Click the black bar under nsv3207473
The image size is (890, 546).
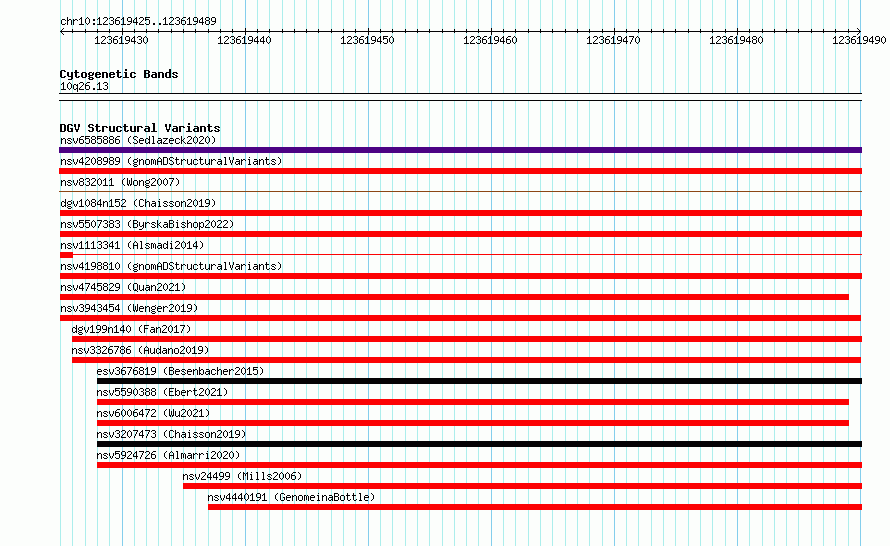pos(479,444)
